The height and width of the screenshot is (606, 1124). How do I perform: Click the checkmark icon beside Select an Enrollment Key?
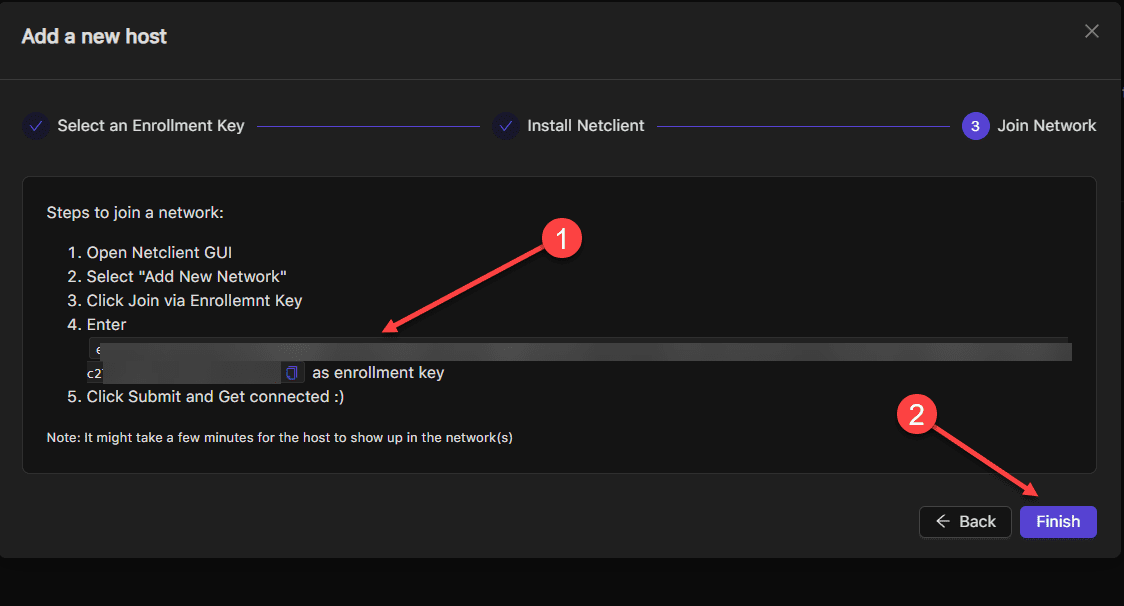[36, 126]
